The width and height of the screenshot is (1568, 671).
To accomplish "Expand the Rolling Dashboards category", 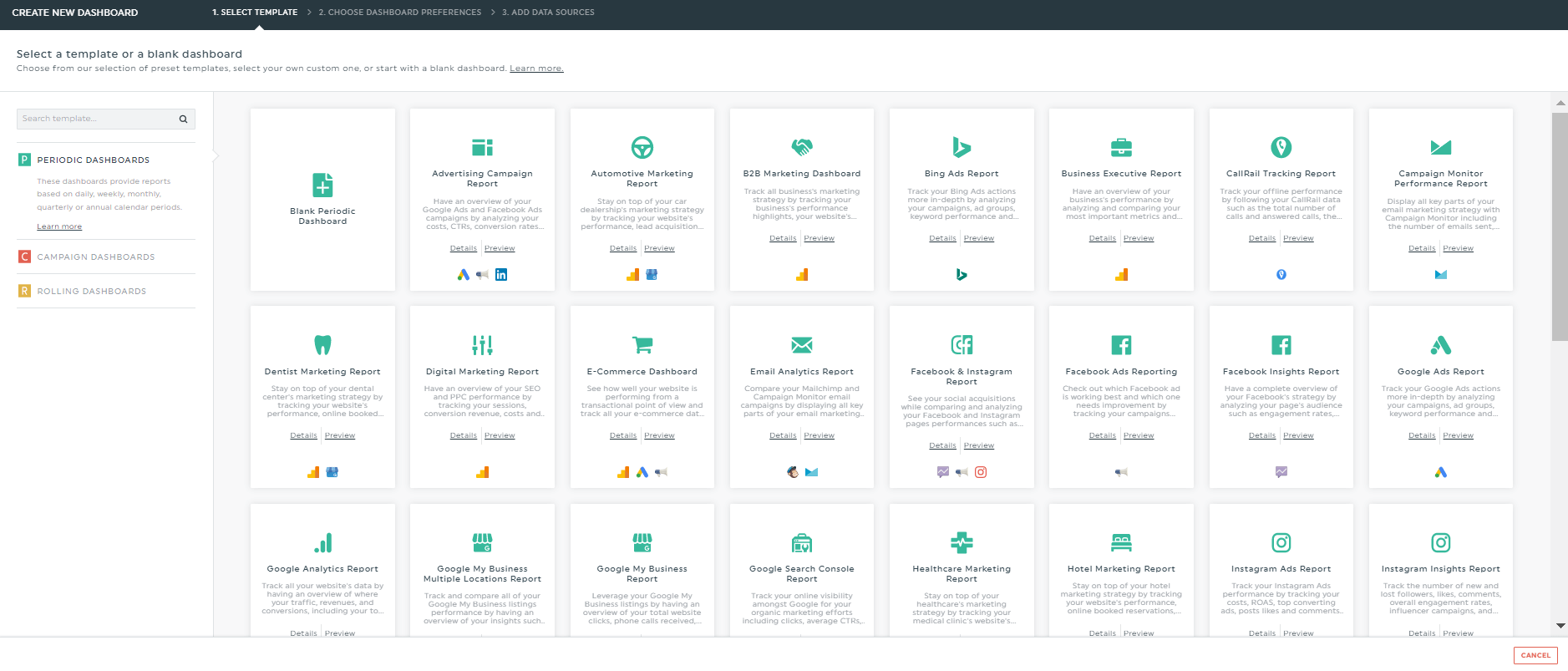I will (x=91, y=291).
